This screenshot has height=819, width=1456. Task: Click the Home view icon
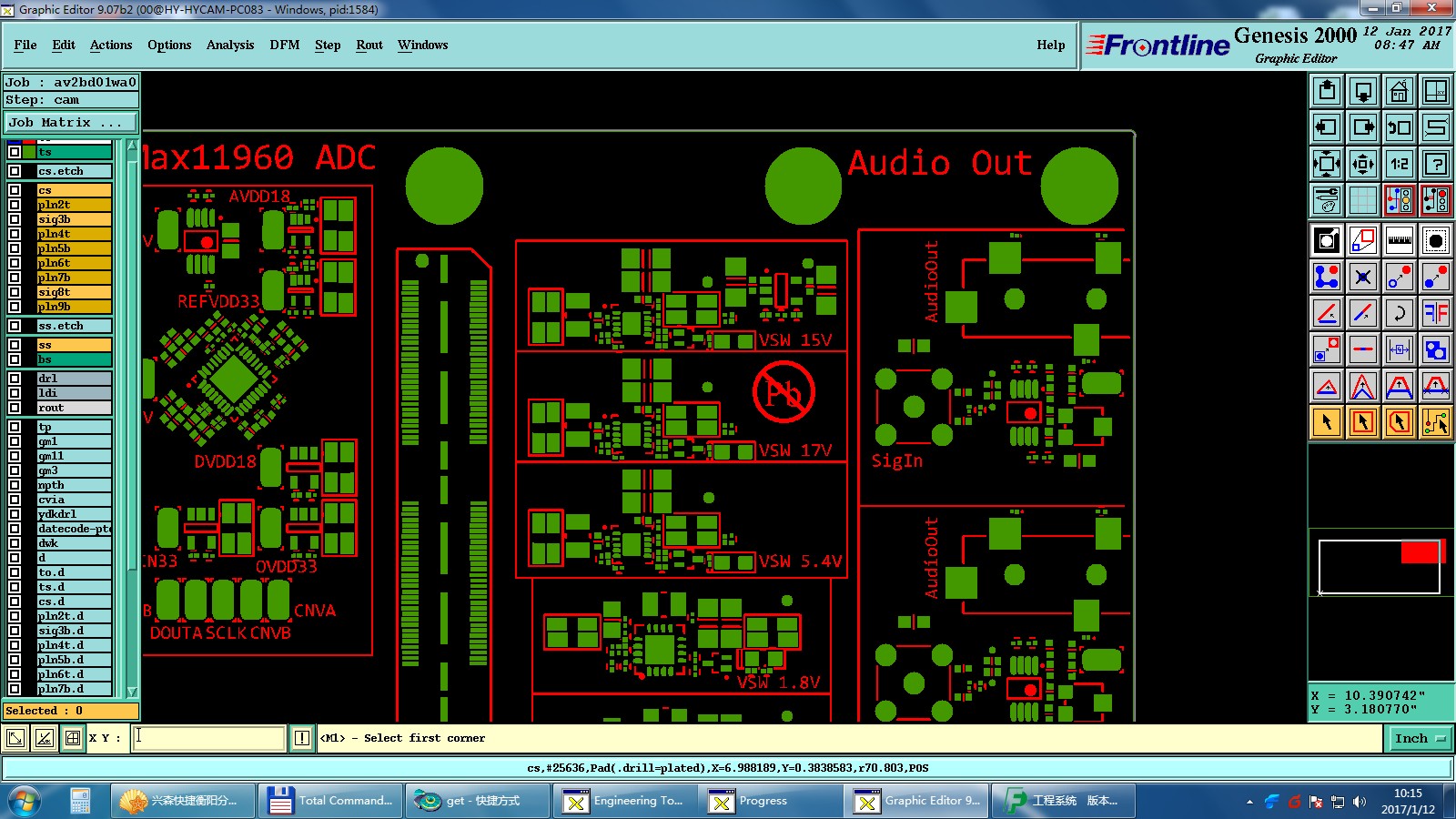point(1399,91)
